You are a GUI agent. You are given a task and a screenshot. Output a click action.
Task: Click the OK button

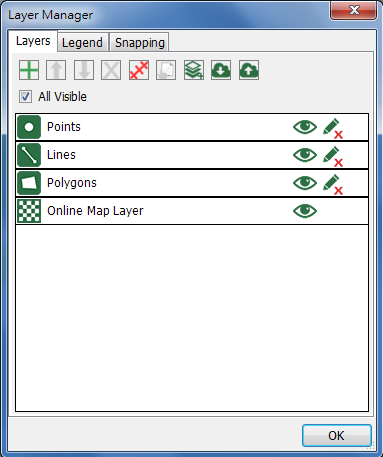337,435
